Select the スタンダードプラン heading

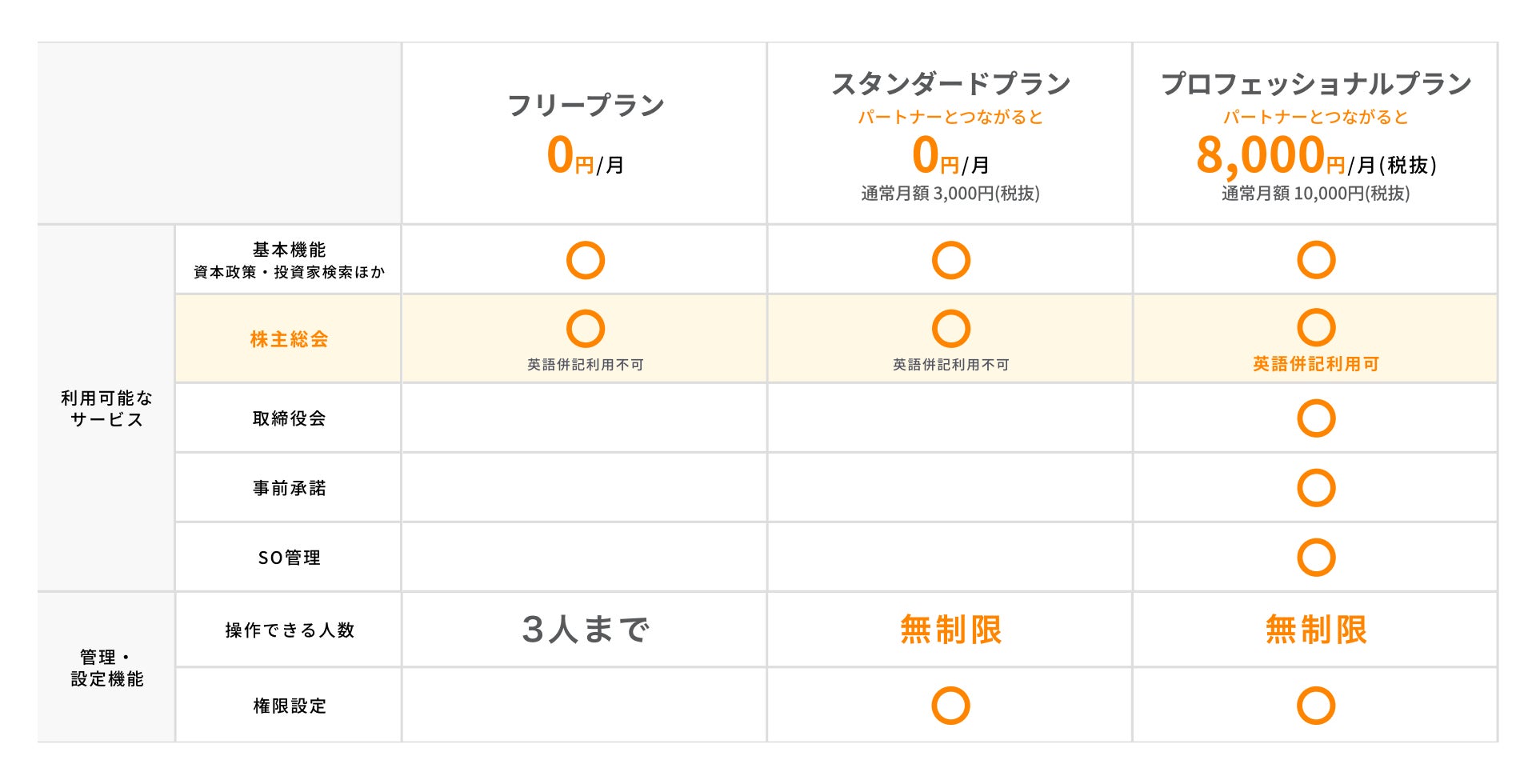tap(951, 83)
